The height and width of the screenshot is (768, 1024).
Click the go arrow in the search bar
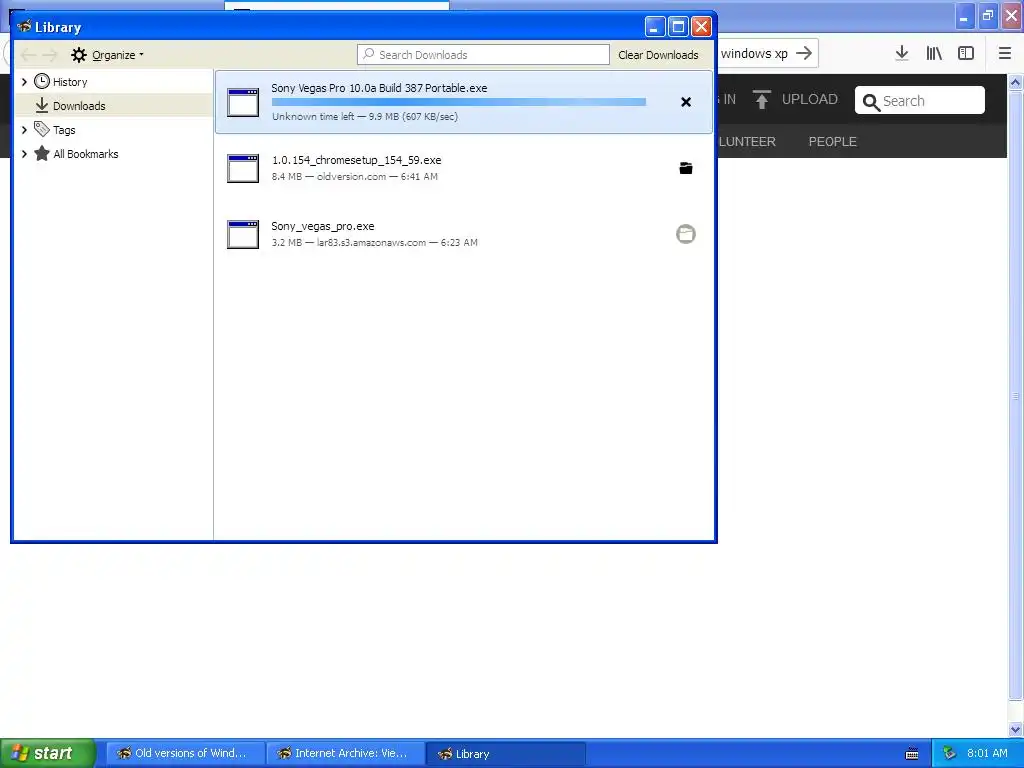pos(805,54)
